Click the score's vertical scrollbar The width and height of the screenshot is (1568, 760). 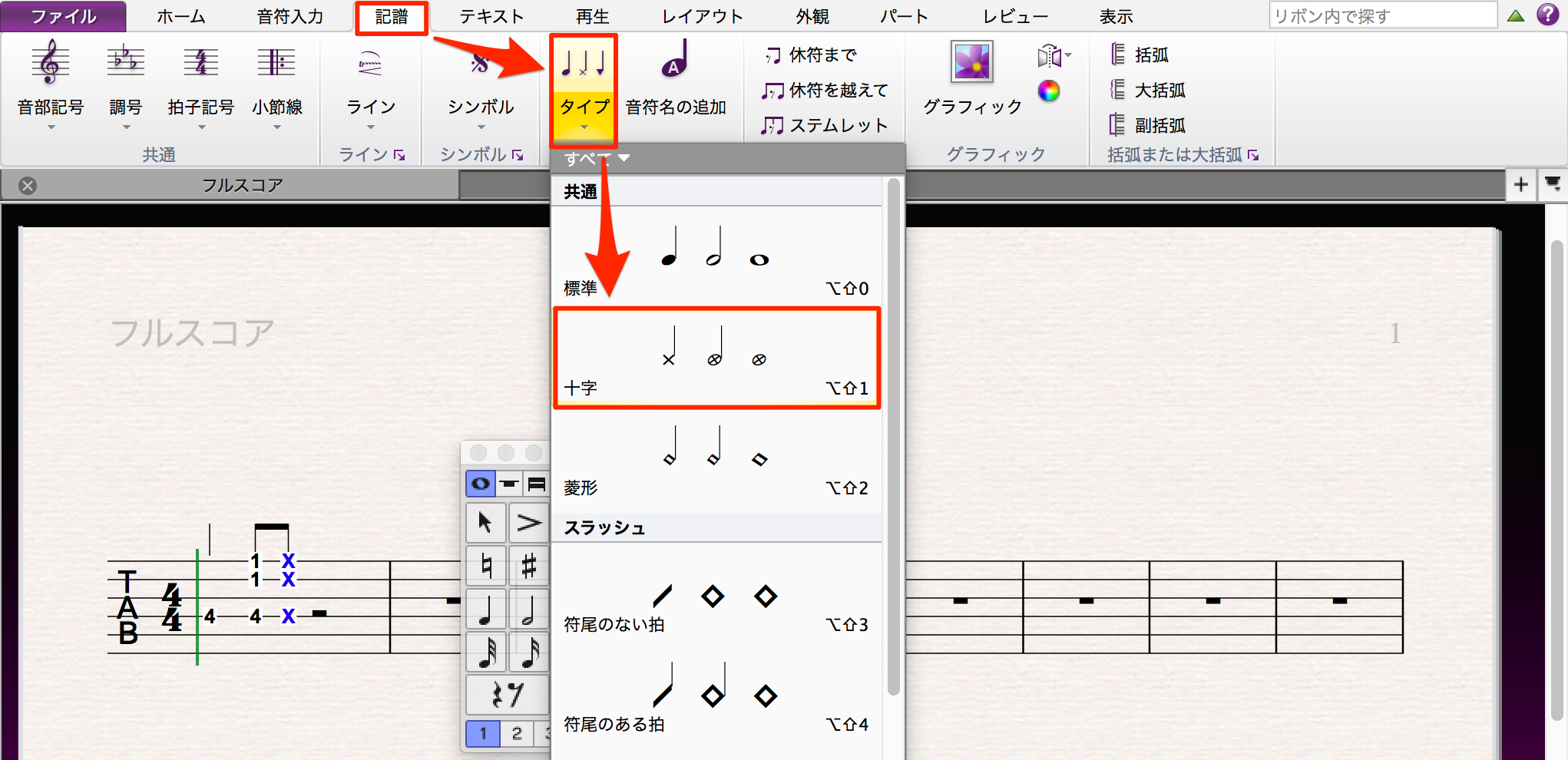click(1556, 482)
